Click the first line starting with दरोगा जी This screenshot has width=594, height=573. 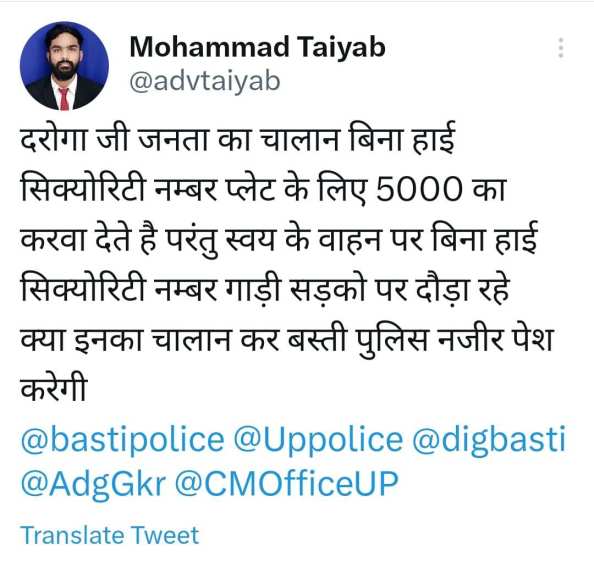pyautogui.click(x=238, y=138)
